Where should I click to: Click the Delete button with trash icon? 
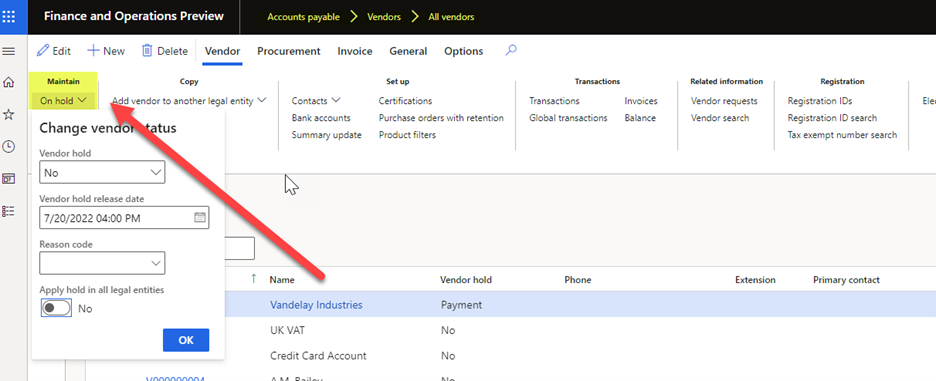165,51
